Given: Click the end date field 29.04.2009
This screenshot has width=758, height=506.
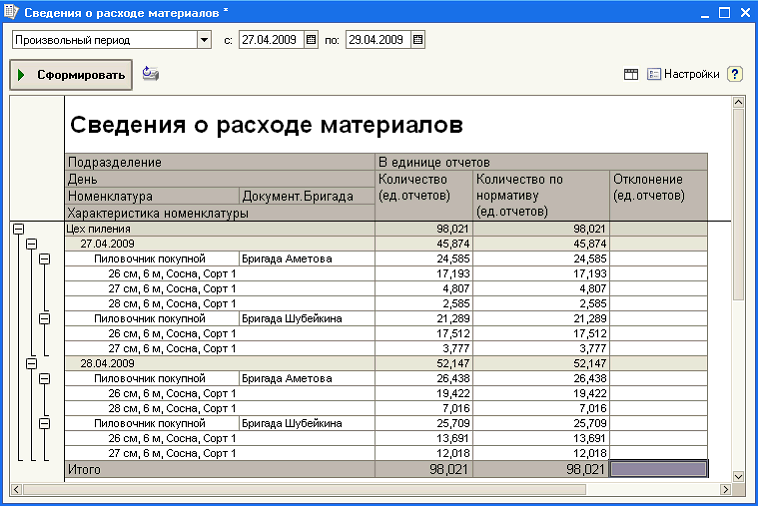Looking at the screenshot, I should [x=379, y=40].
